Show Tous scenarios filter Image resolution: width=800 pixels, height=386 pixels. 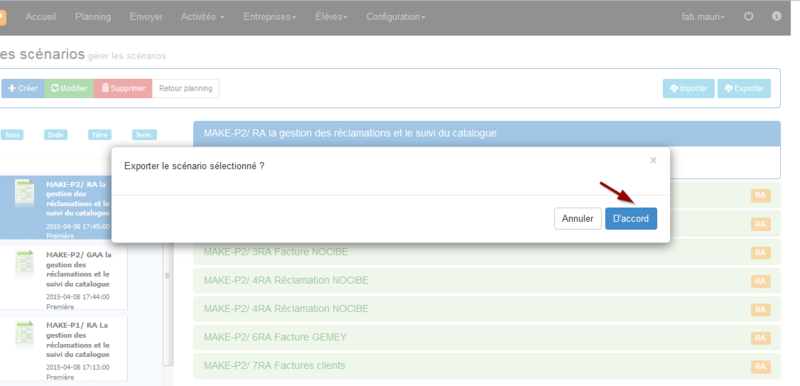click(x=12, y=135)
